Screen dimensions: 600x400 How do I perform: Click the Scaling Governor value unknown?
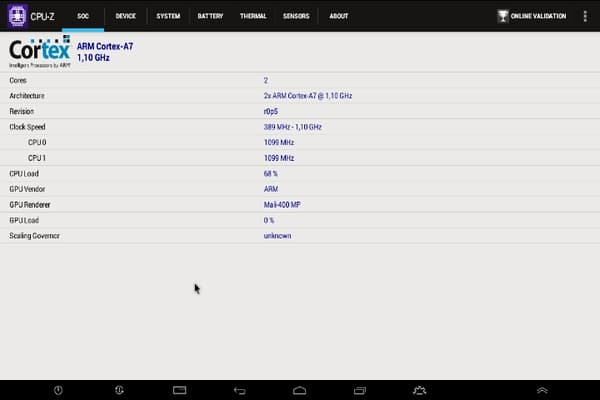point(277,236)
